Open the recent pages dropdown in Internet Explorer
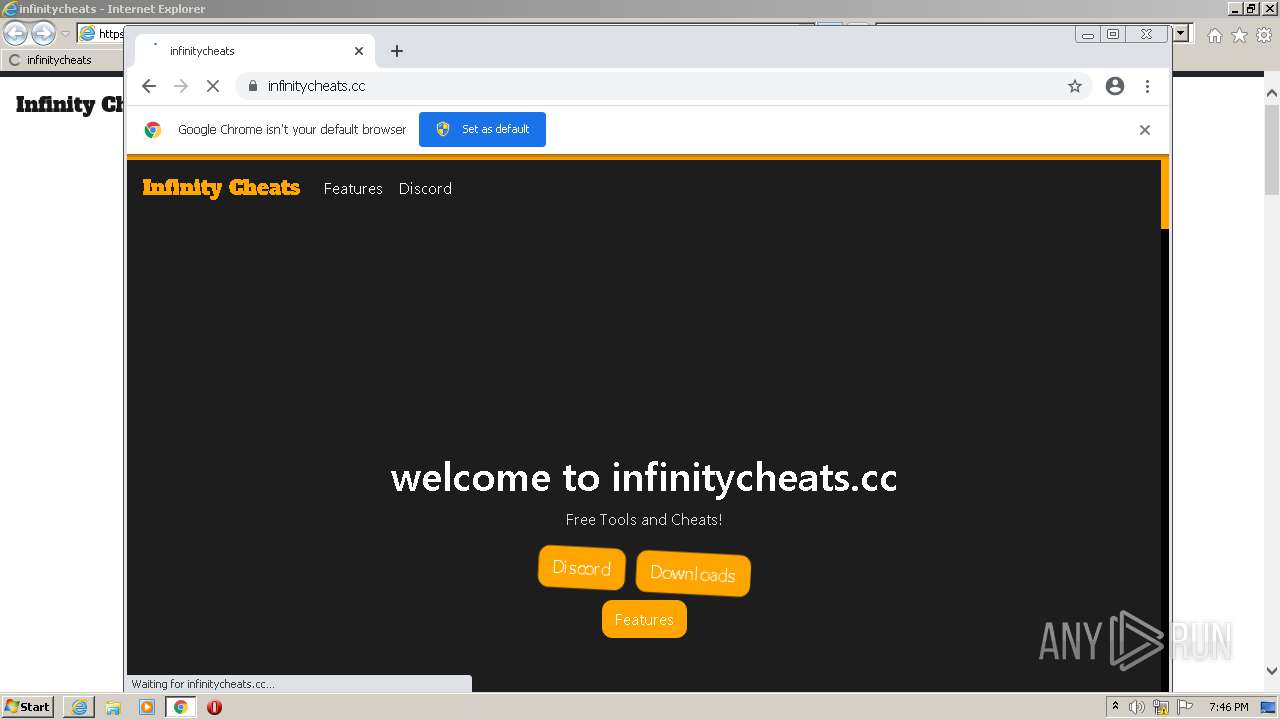 [x=65, y=34]
